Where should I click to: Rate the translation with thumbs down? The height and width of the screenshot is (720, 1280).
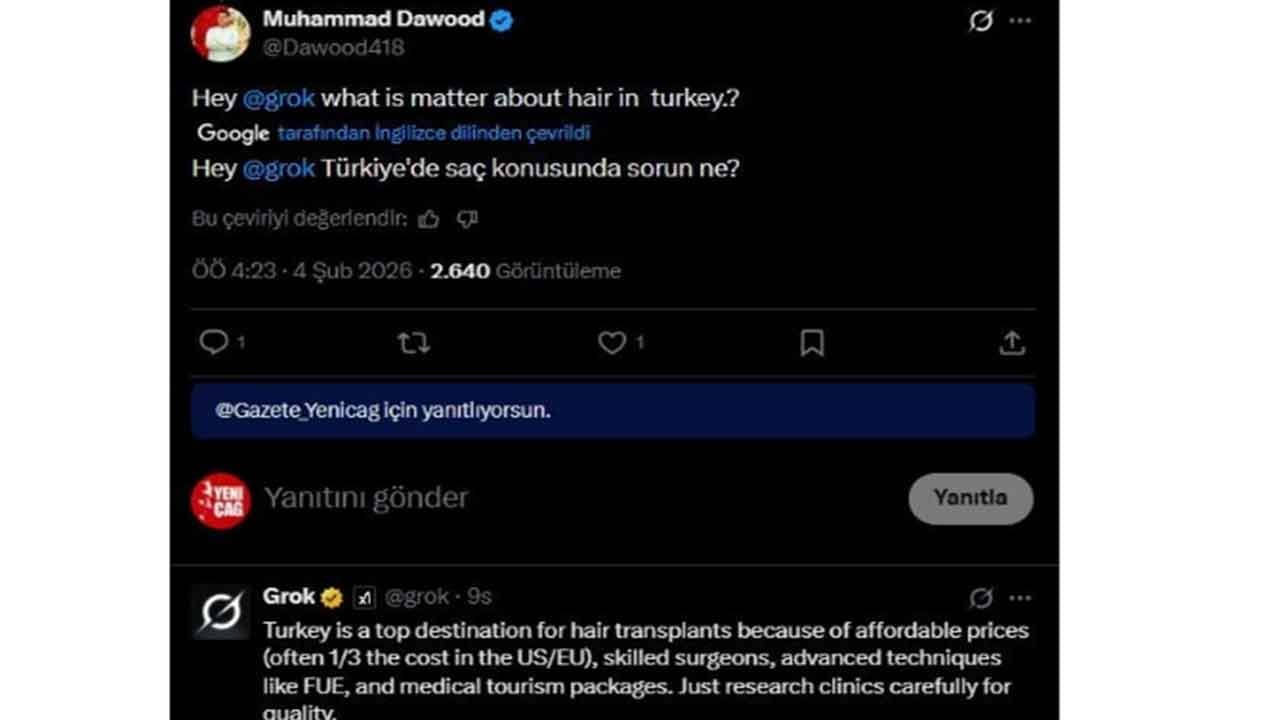pyautogui.click(x=467, y=218)
